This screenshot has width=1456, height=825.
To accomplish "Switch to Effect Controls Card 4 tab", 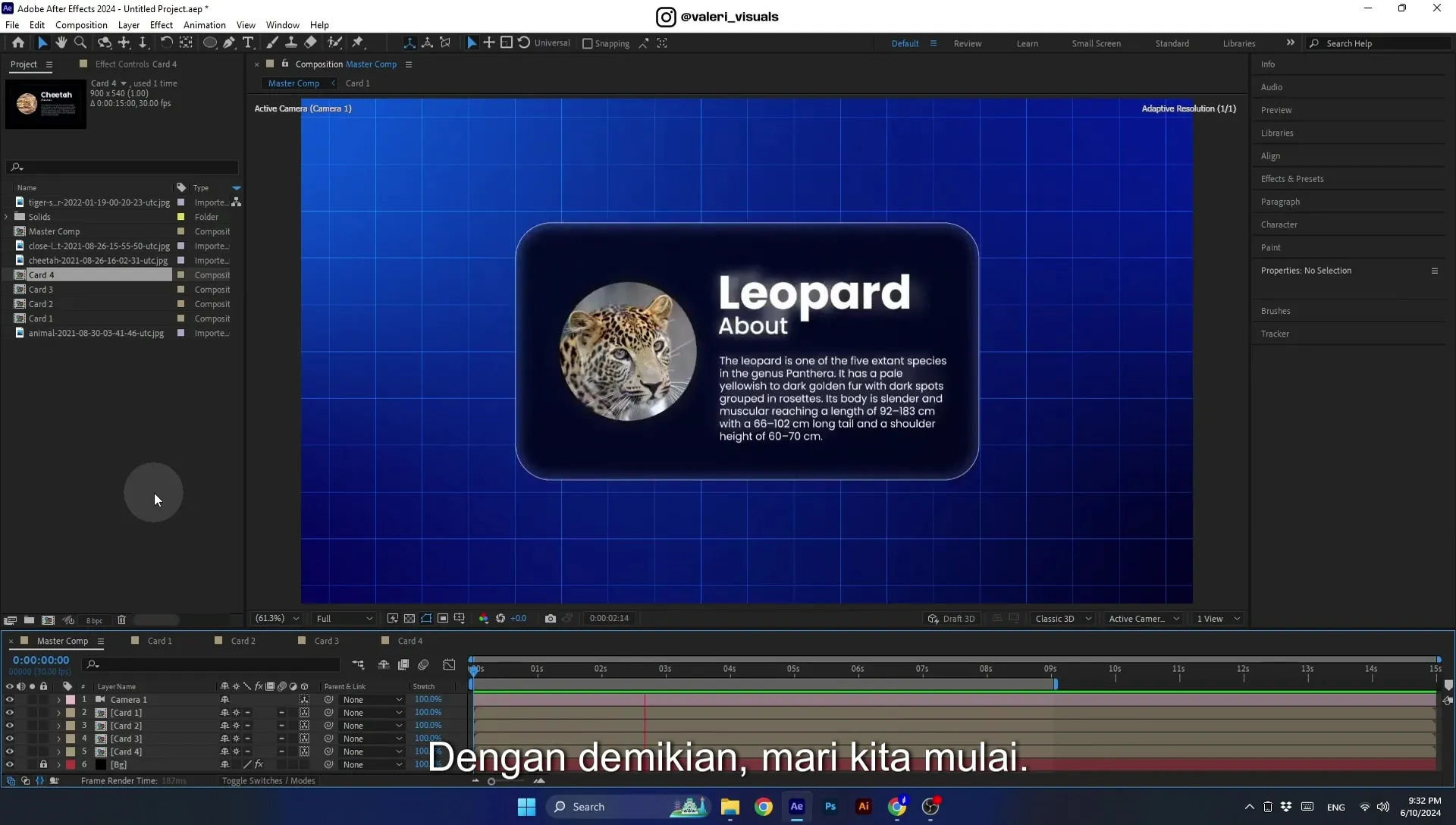I will 136,64.
